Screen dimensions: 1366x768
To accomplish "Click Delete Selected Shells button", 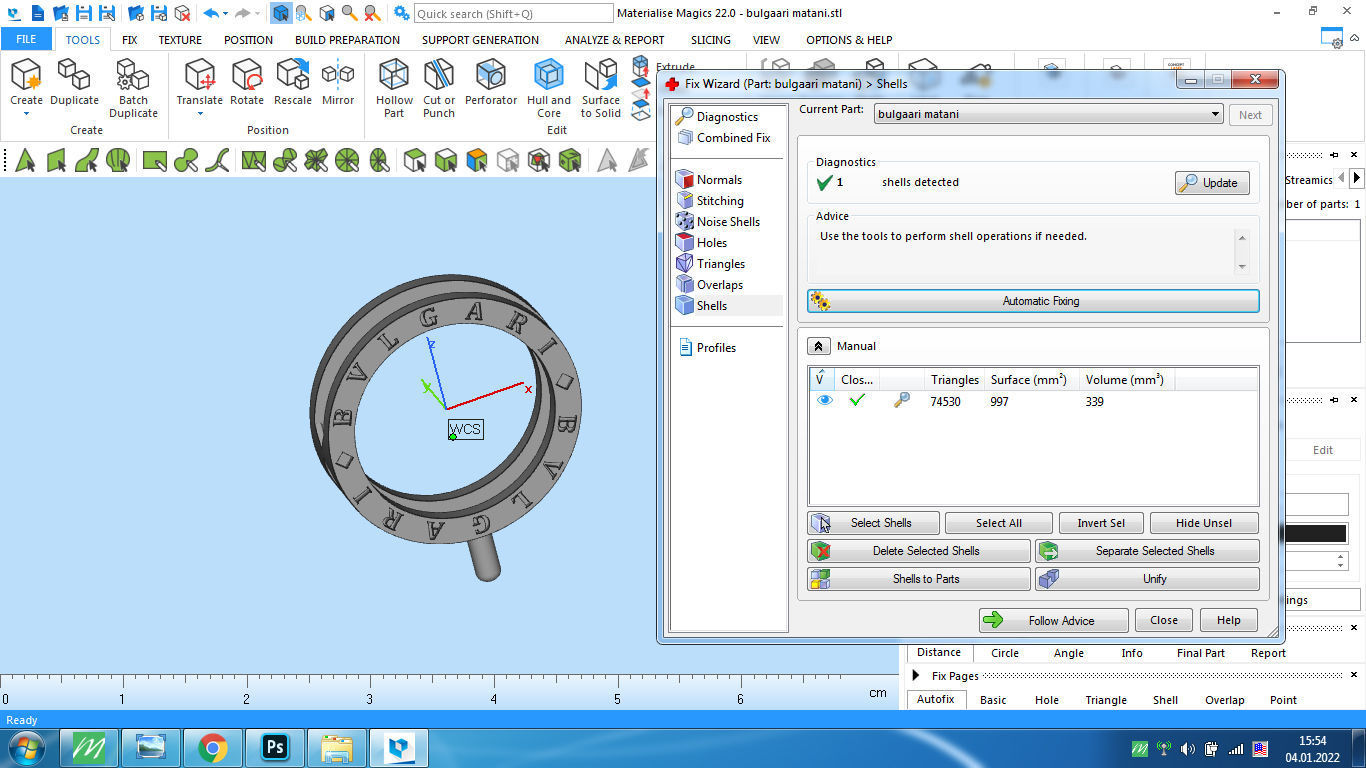I will point(919,551).
